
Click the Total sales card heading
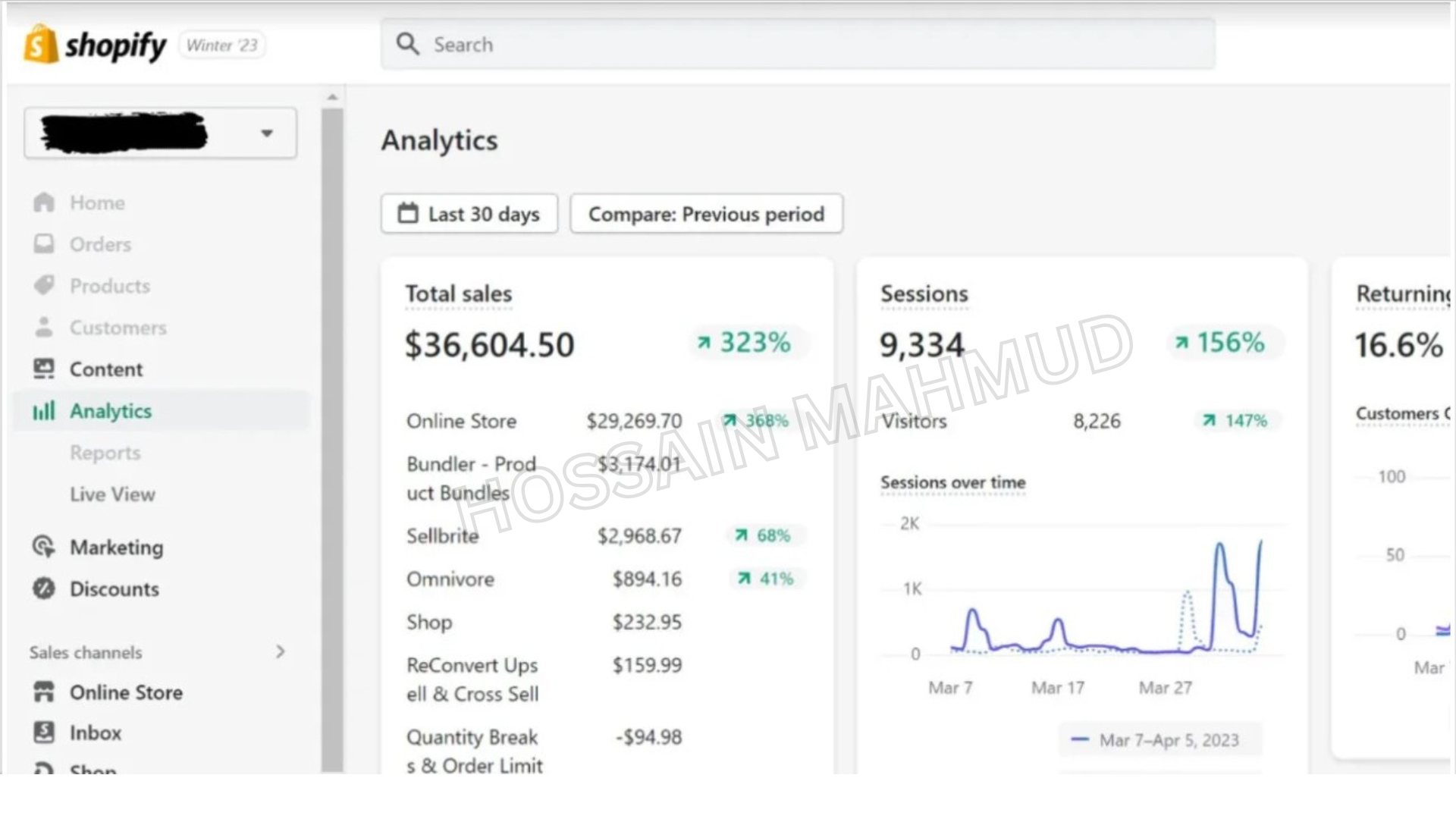[x=459, y=294]
